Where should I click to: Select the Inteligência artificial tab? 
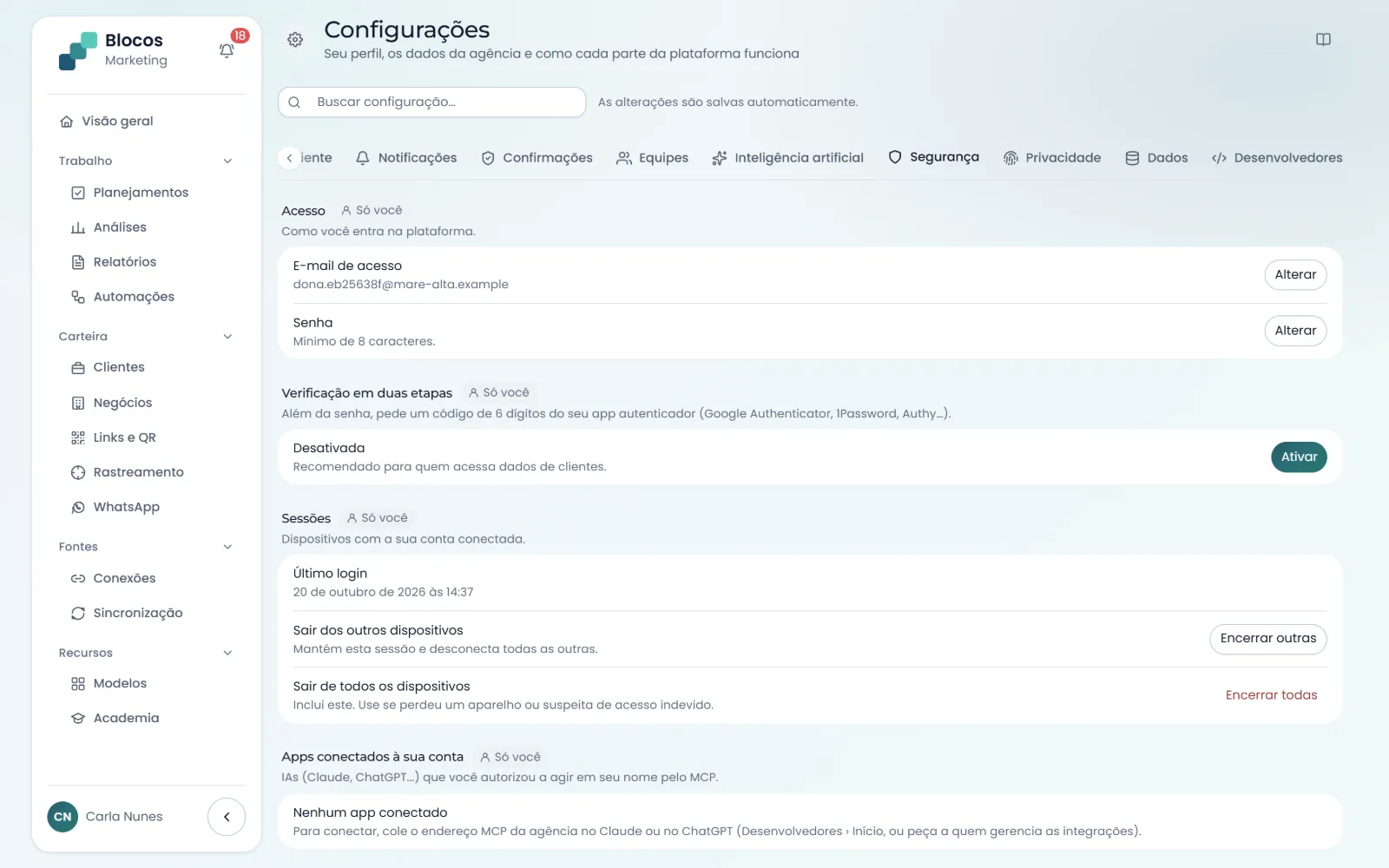787,158
